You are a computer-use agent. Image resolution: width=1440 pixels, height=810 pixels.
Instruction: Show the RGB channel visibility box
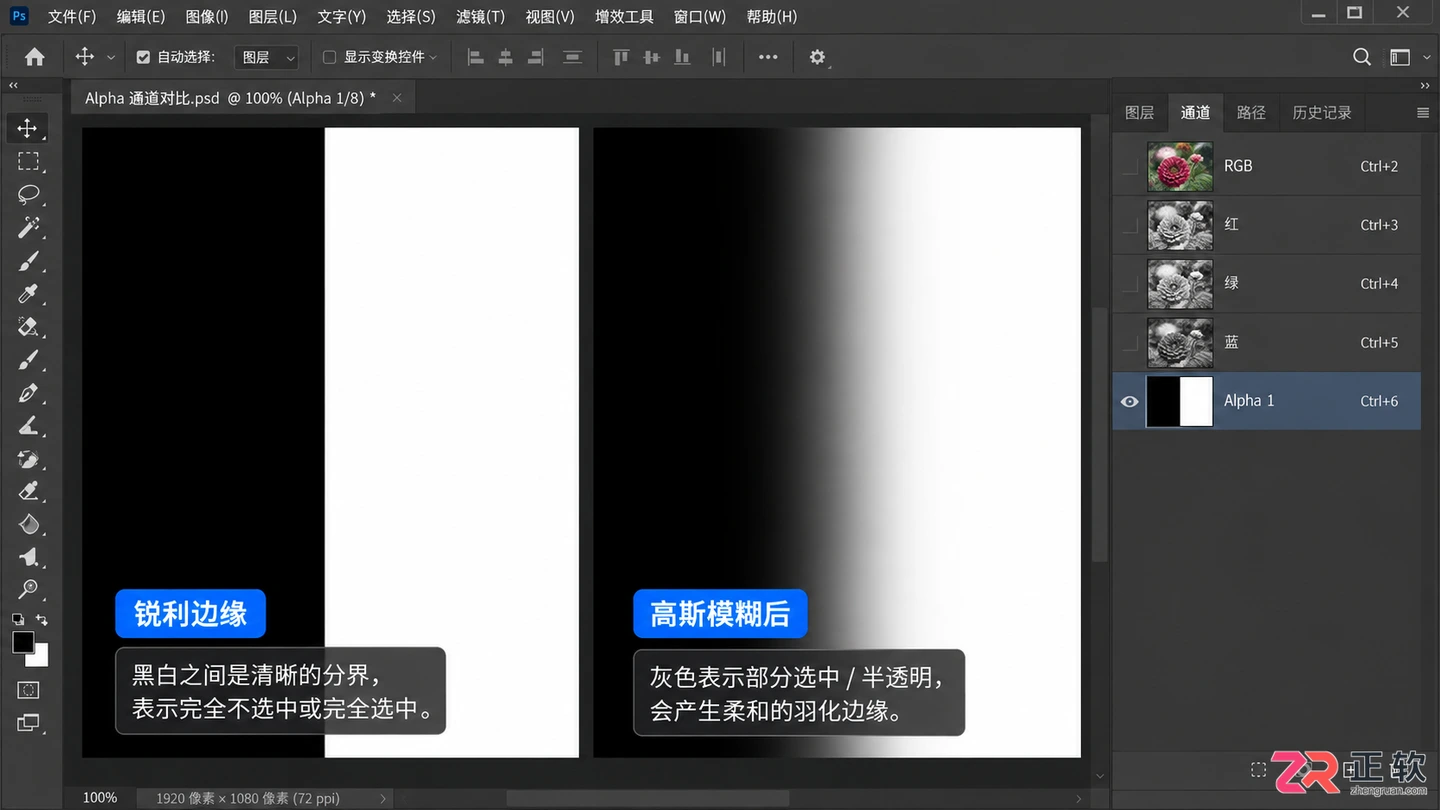[1130, 167]
